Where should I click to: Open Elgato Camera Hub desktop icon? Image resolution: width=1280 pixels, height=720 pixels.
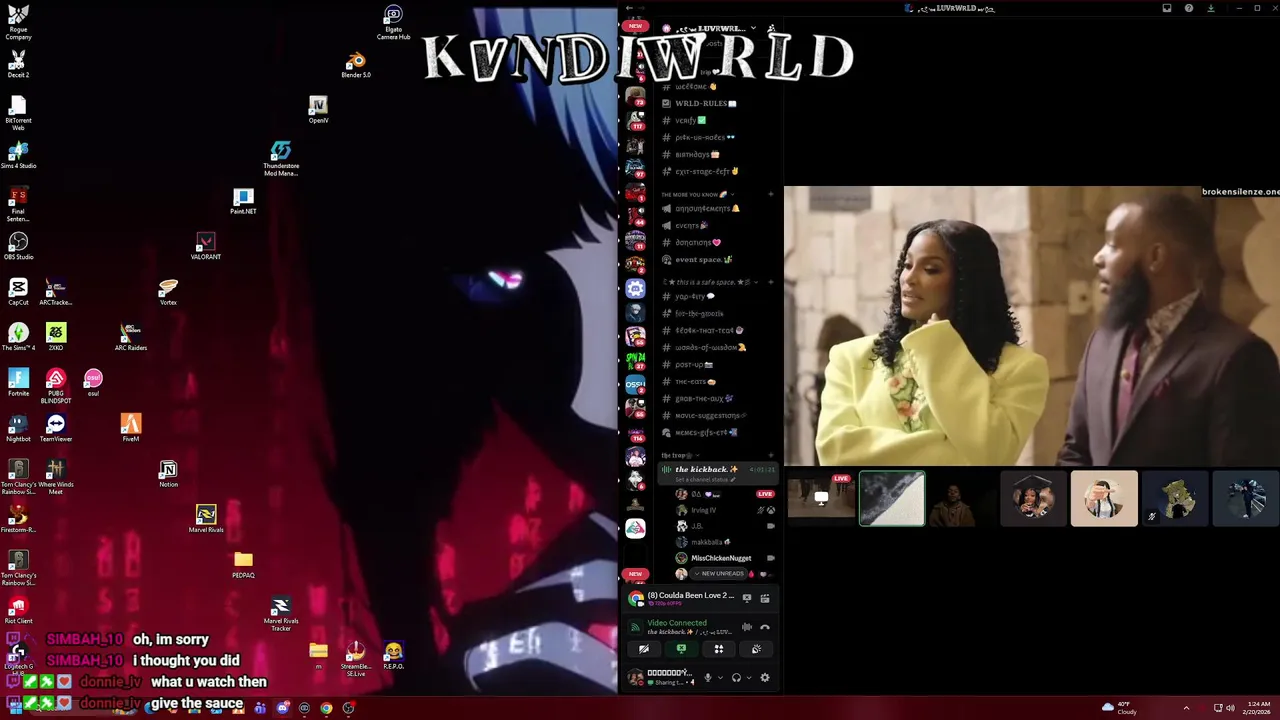[x=393, y=22]
